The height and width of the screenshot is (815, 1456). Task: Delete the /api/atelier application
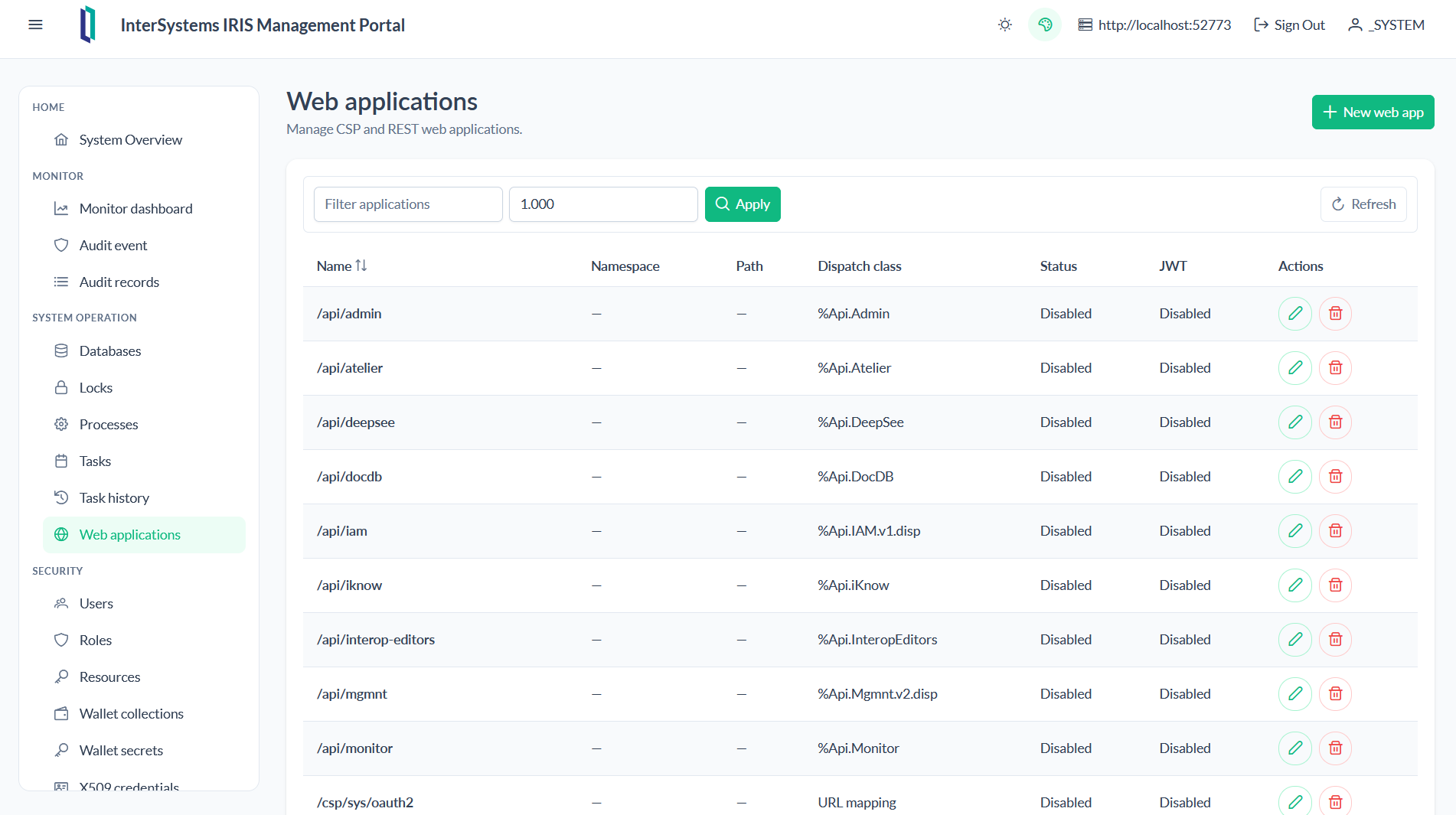(x=1336, y=368)
